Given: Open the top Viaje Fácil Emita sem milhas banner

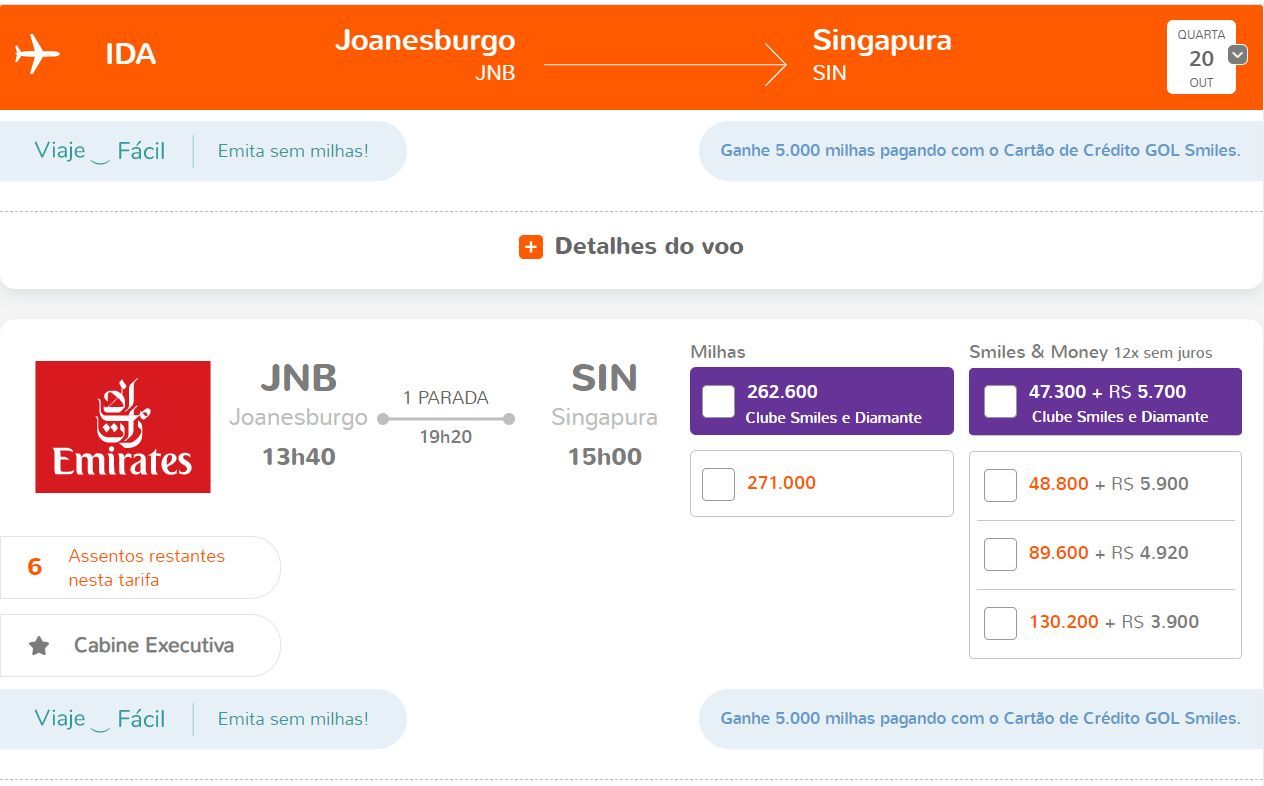Looking at the screenshot, I should (x=203, y=151).
